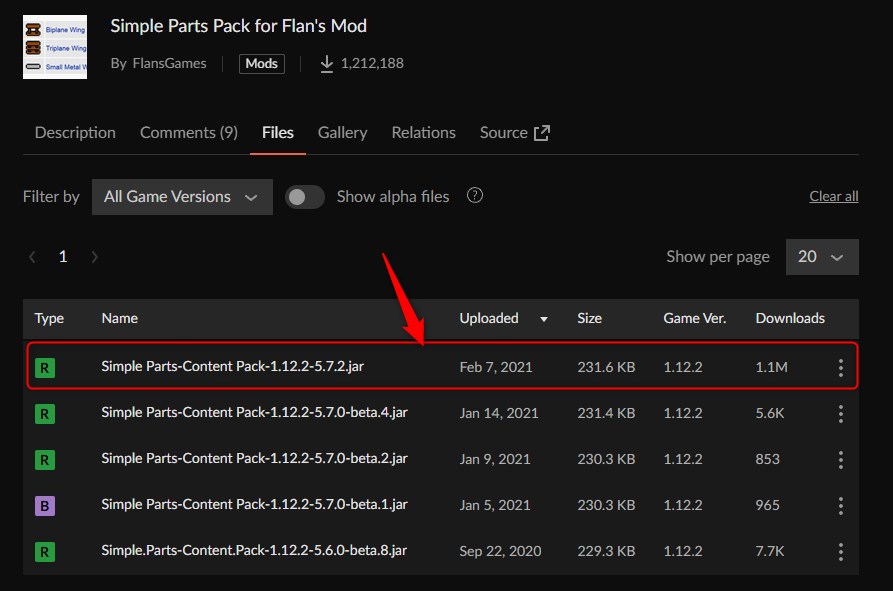Click the 965 downloads value

768,506
